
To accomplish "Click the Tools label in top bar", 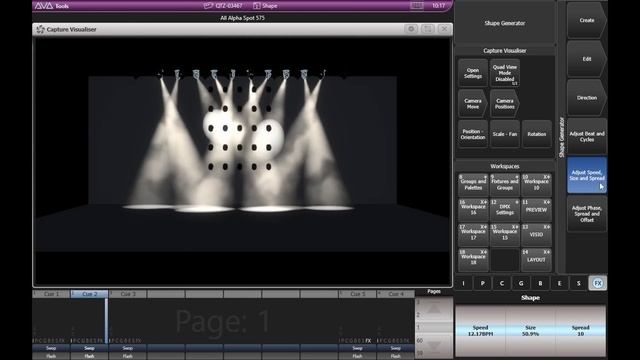I will point(62,6).
